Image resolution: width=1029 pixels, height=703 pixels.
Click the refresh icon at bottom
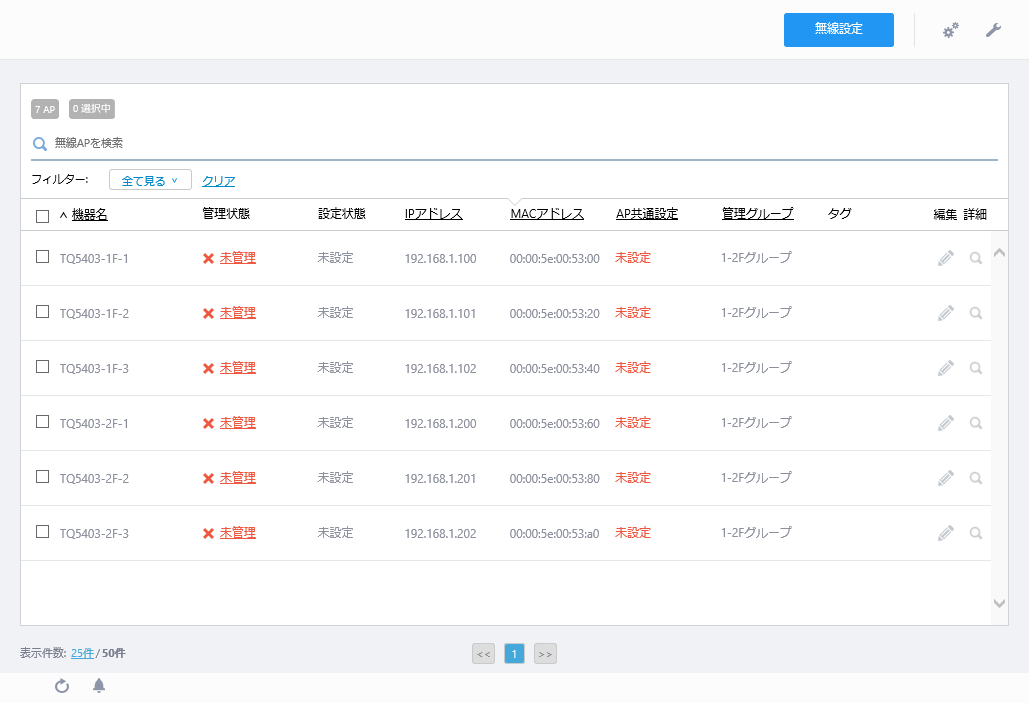point(62,686)
